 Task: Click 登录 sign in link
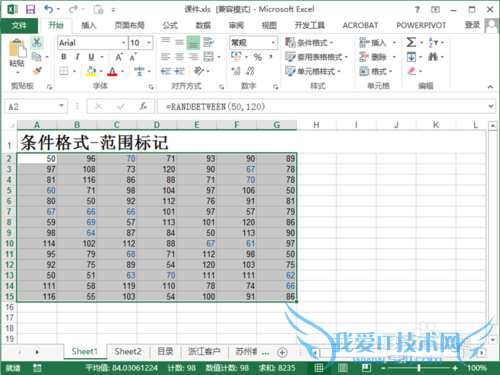(x=472, y=25)
